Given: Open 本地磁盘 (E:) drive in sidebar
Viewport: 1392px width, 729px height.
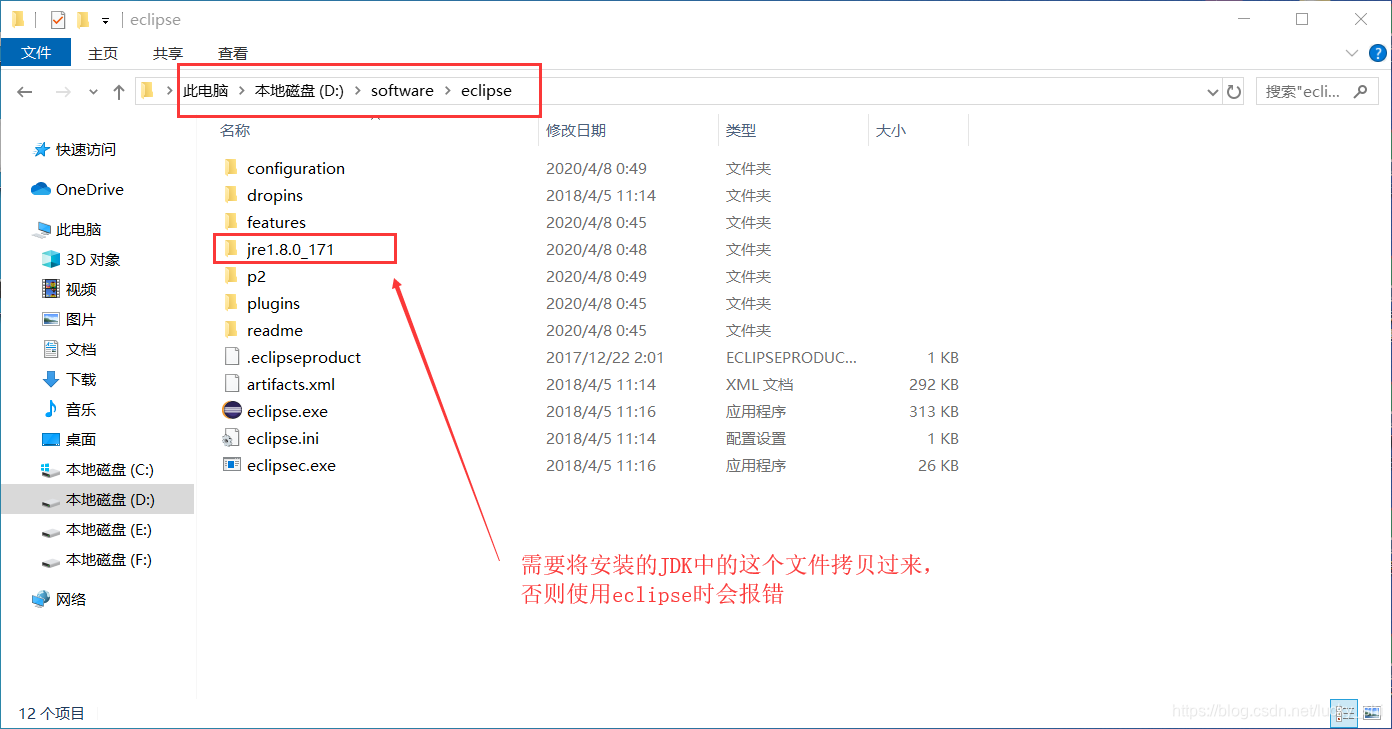Looking at the screenshot, I should point(97,529).
